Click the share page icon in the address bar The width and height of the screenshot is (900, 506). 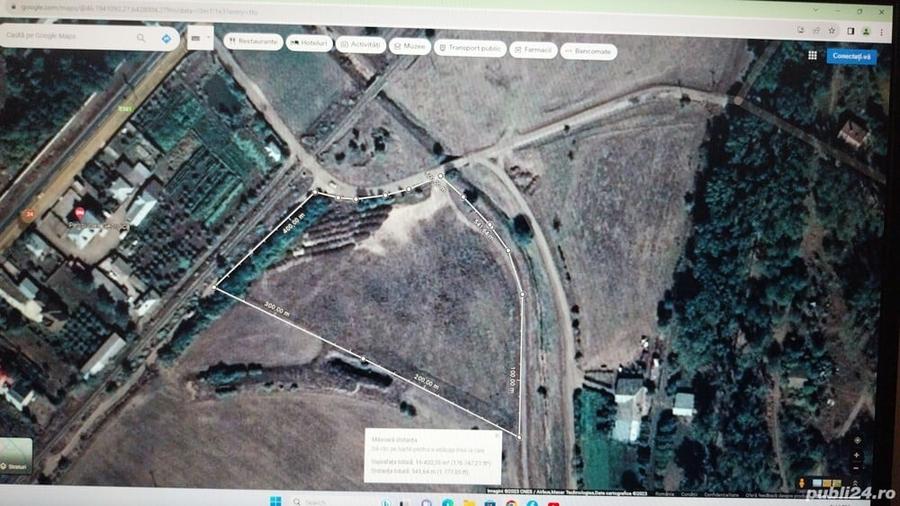(x=816, y=30)
